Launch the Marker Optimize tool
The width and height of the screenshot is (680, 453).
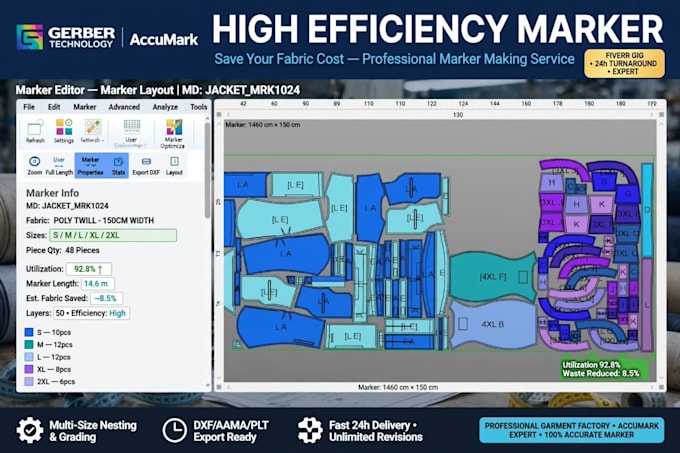(x=173, y=134)
